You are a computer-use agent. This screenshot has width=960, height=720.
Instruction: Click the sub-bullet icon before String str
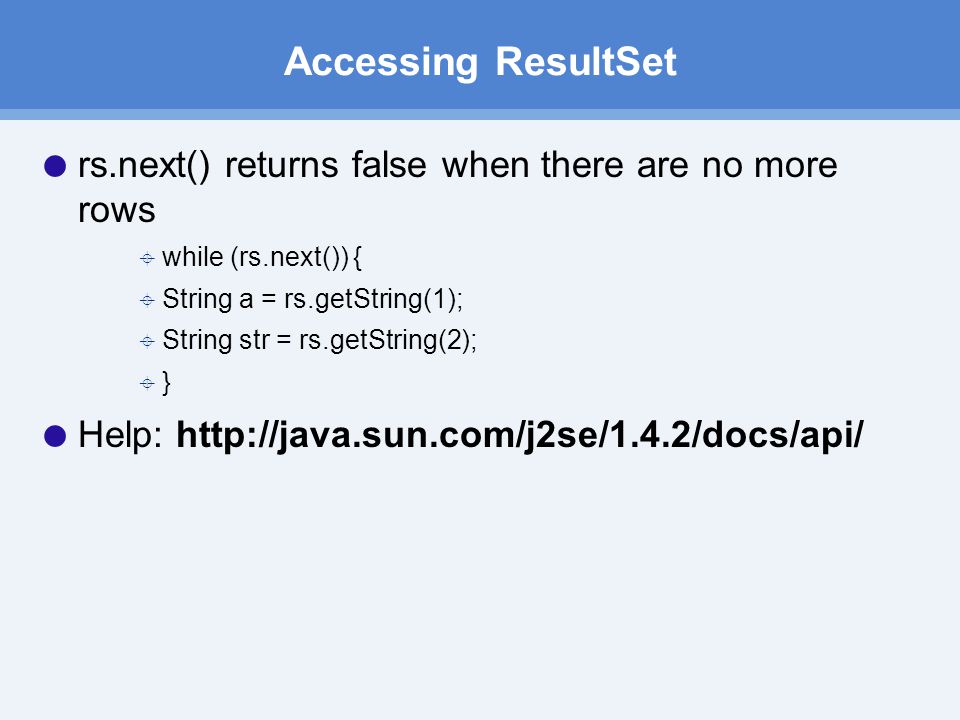coord(147,341)
